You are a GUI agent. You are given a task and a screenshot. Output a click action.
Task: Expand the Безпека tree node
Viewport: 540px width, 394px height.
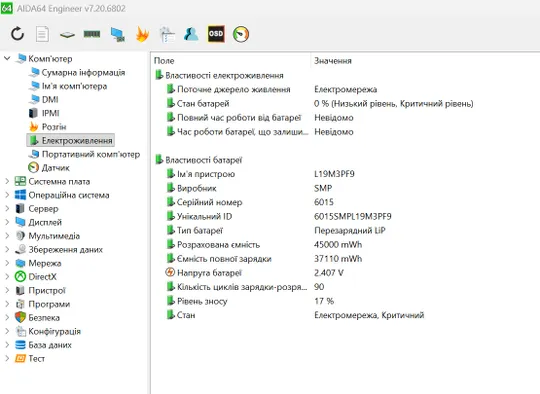(x=7, y=318)
